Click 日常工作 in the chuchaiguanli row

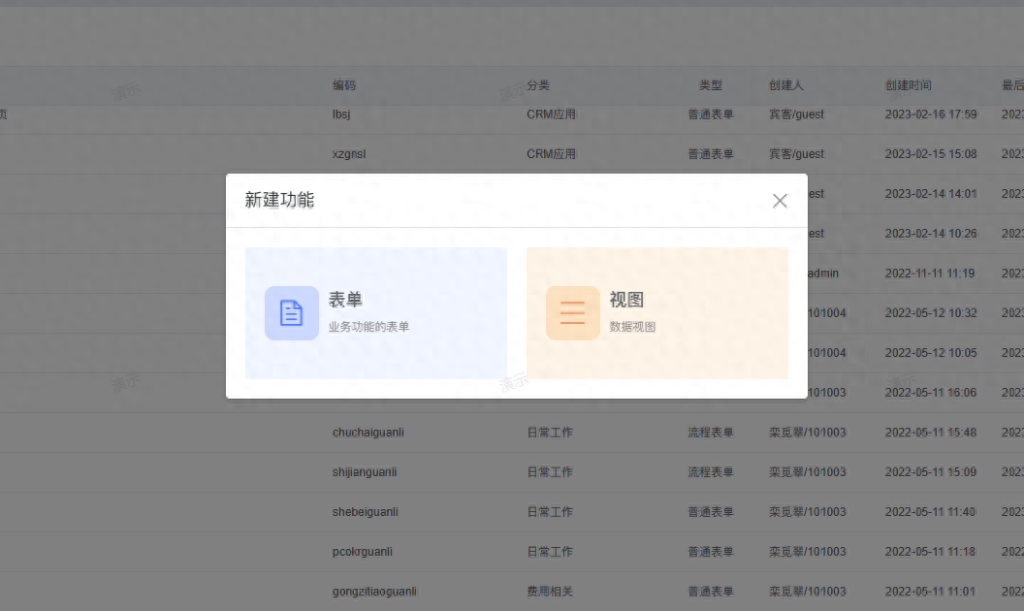tap(550, 432)
